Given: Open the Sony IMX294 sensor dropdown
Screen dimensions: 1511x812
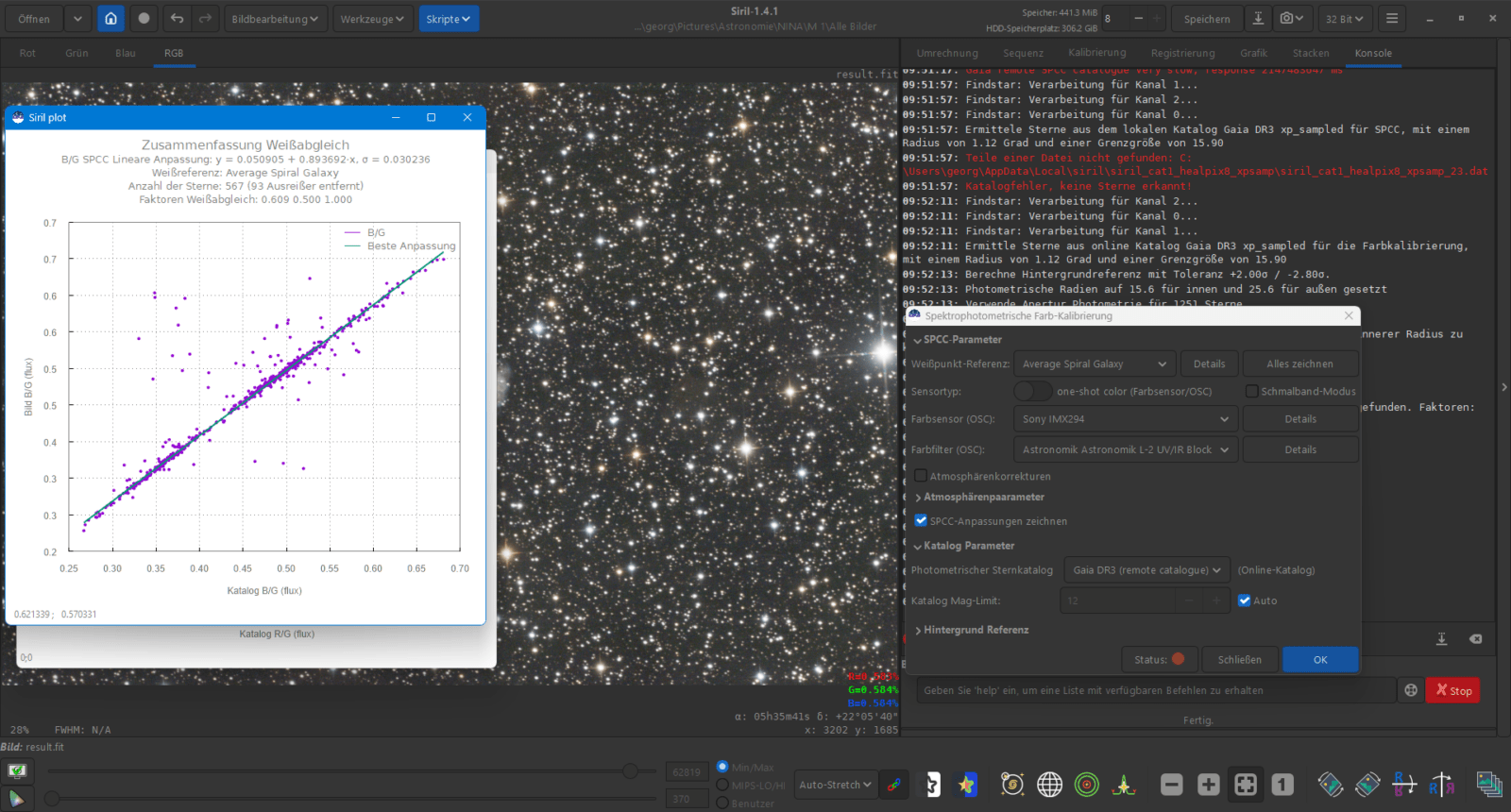Looking at the screenshot, I should tap(1125, 419).
